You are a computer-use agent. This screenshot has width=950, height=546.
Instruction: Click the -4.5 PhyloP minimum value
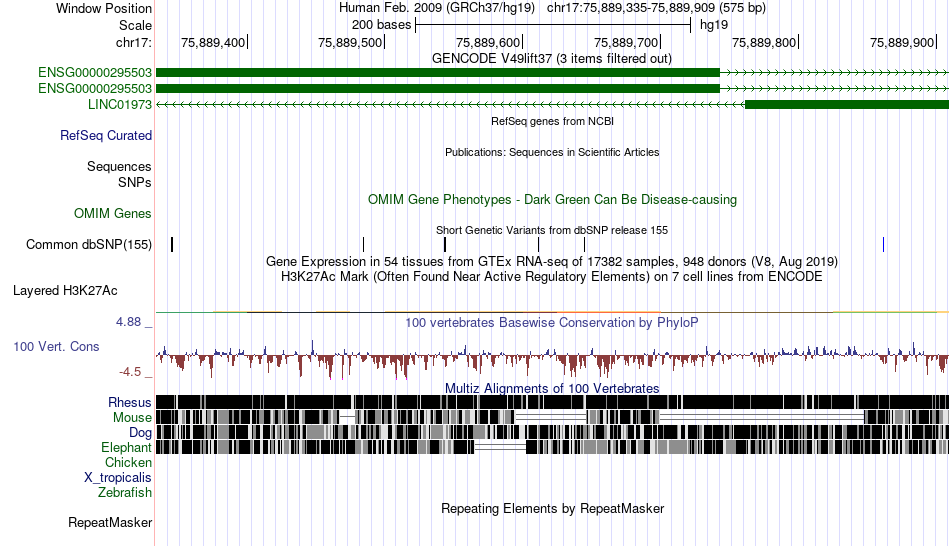tap(130, 371)
